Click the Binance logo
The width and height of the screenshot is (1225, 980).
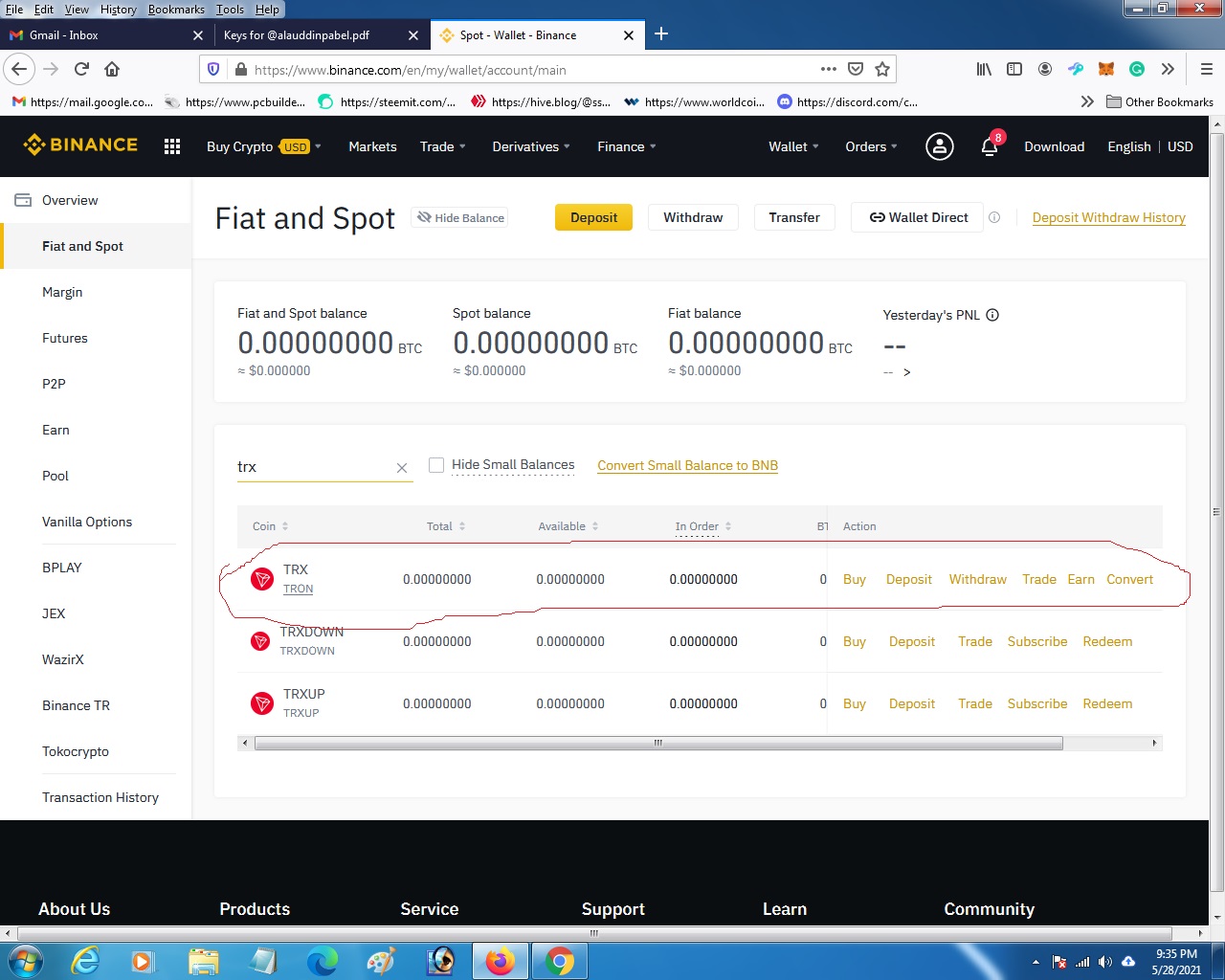pyautogui.click(x=80, y=145)
